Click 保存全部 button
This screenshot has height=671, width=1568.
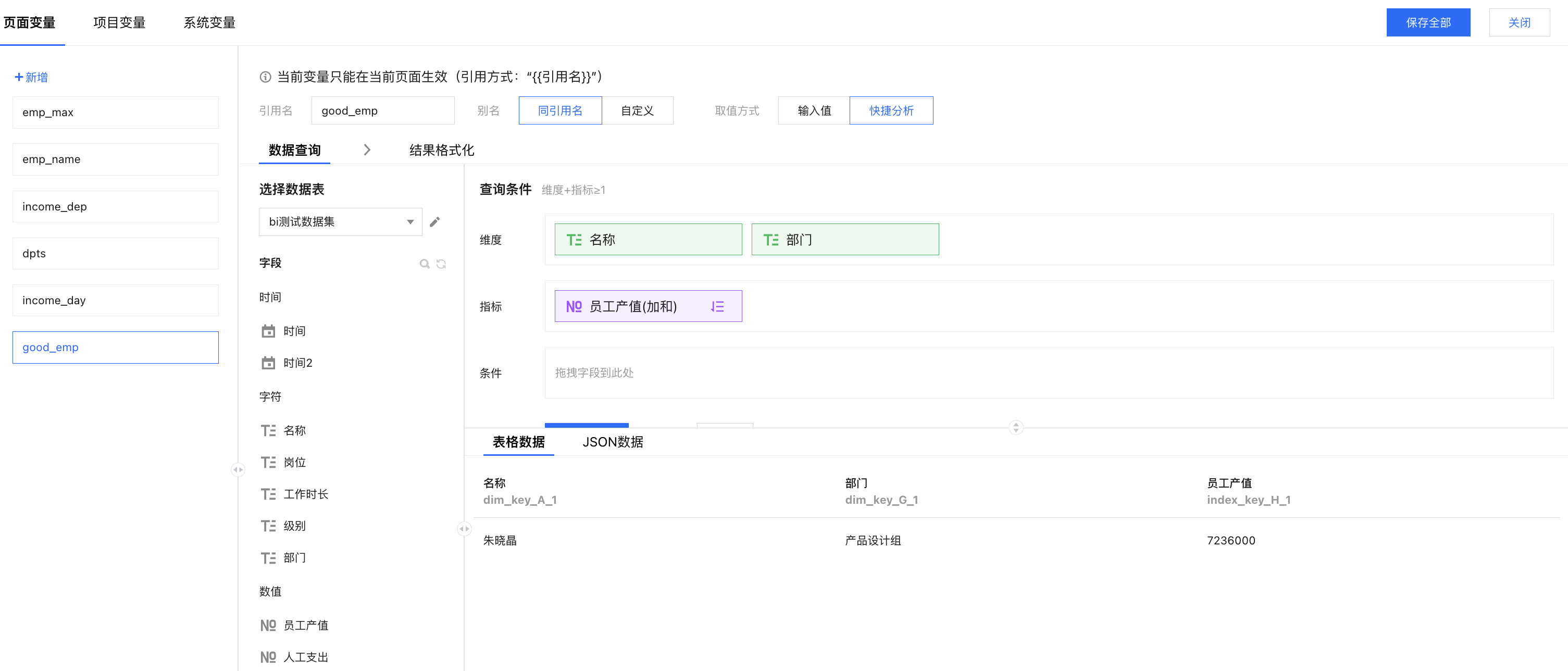(1427, 22)
